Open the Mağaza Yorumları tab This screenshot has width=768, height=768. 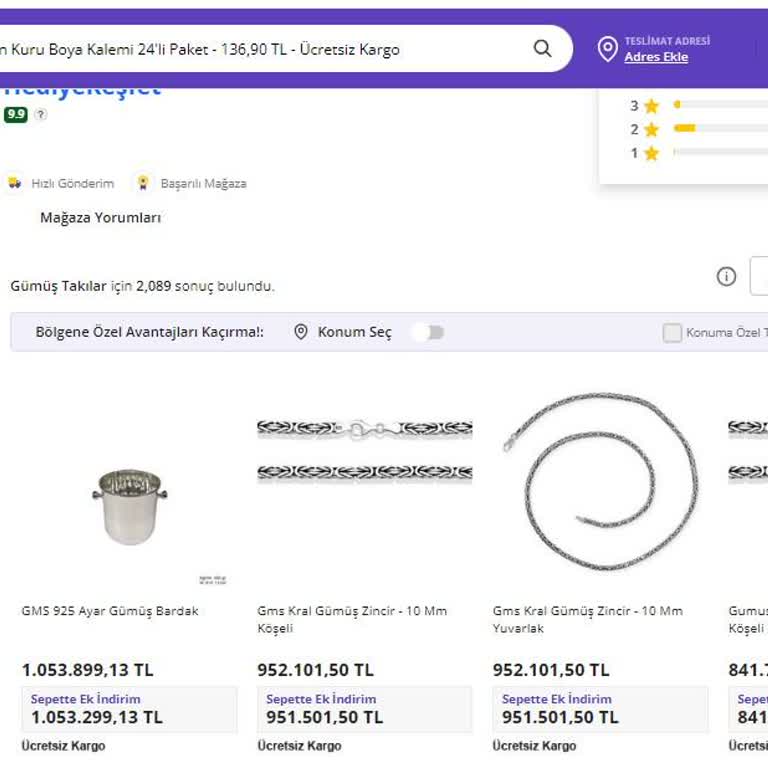coord(100,217)
